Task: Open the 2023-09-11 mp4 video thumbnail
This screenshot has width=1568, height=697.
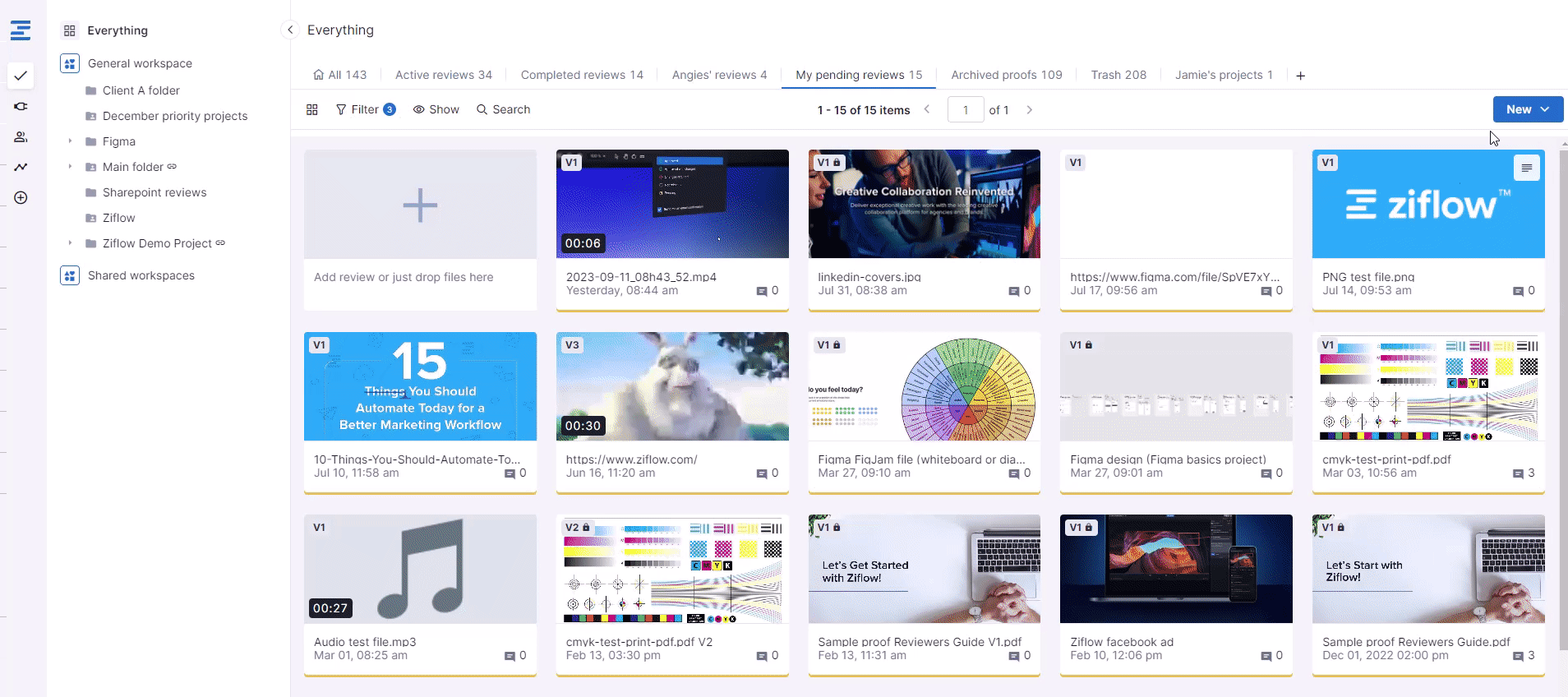Action: point(672,204)
